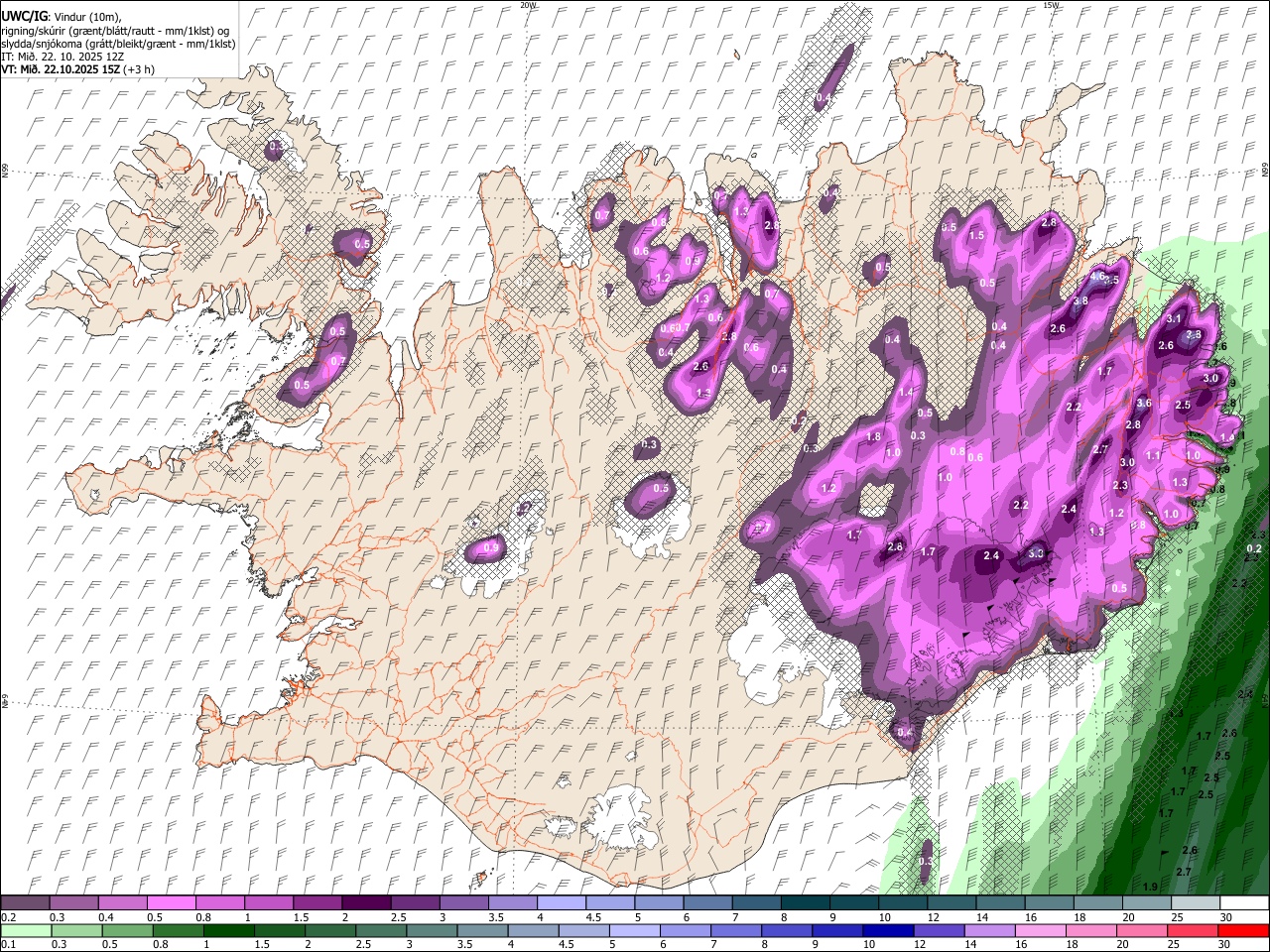
Task: Pick the navy blue 10 swatch in lower legend row
Action: click(888, 930)
